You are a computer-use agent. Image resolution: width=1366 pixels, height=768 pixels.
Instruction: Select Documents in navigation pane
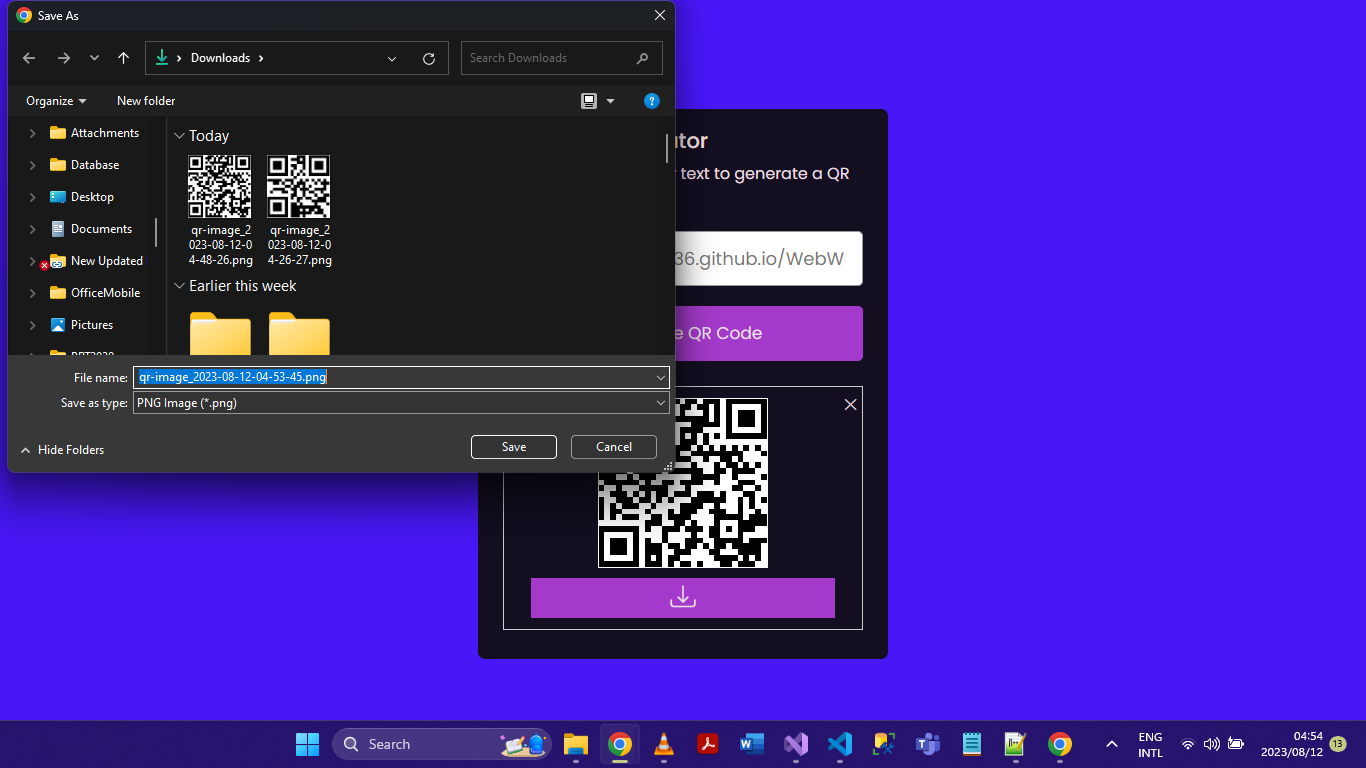click(x=101, y=229)
